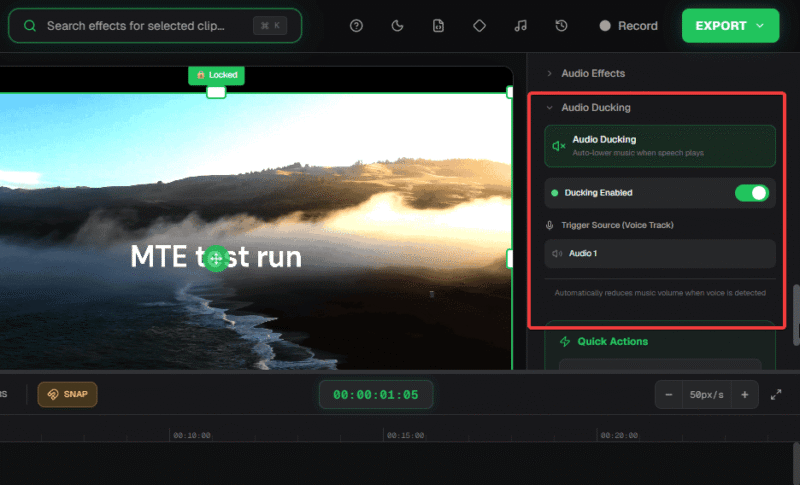The image size is (800, 485).
Task: Click the properties panel vertical scrollbar
Action: click(796, 315)
